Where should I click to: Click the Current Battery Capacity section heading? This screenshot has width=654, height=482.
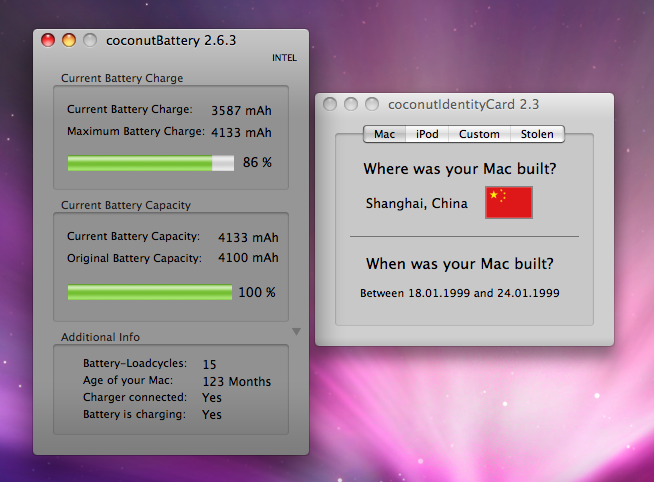(126, 205)
